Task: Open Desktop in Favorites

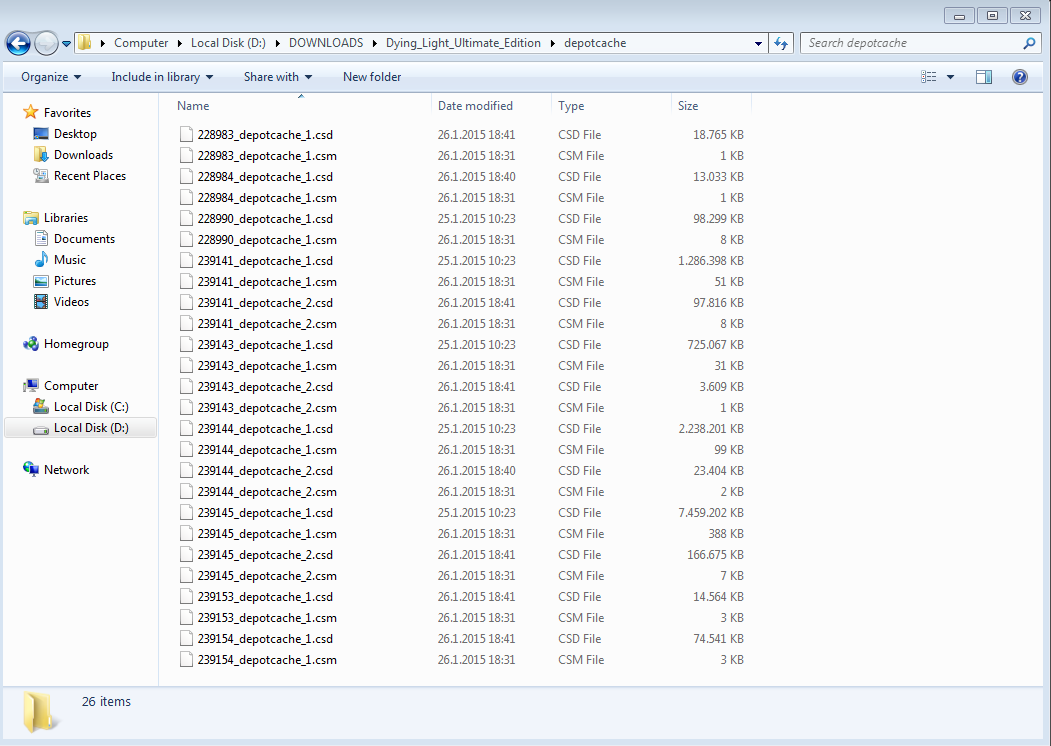Action: pyautogui.click(x=75, y=134)
